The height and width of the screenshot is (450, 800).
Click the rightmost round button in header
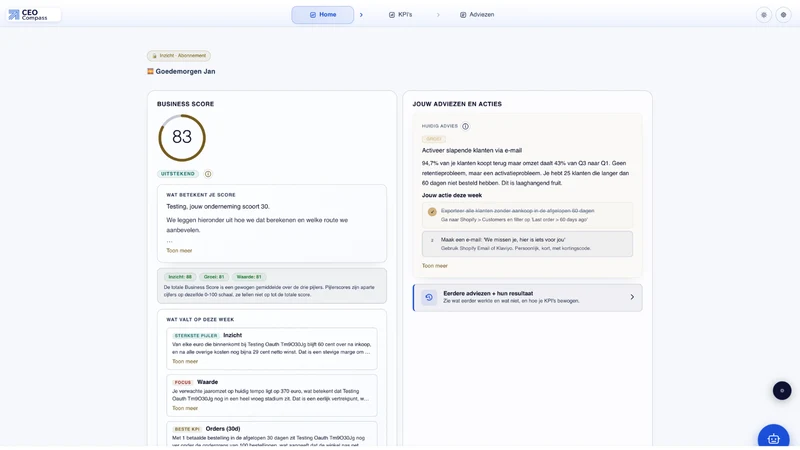[x=784, y=15]
